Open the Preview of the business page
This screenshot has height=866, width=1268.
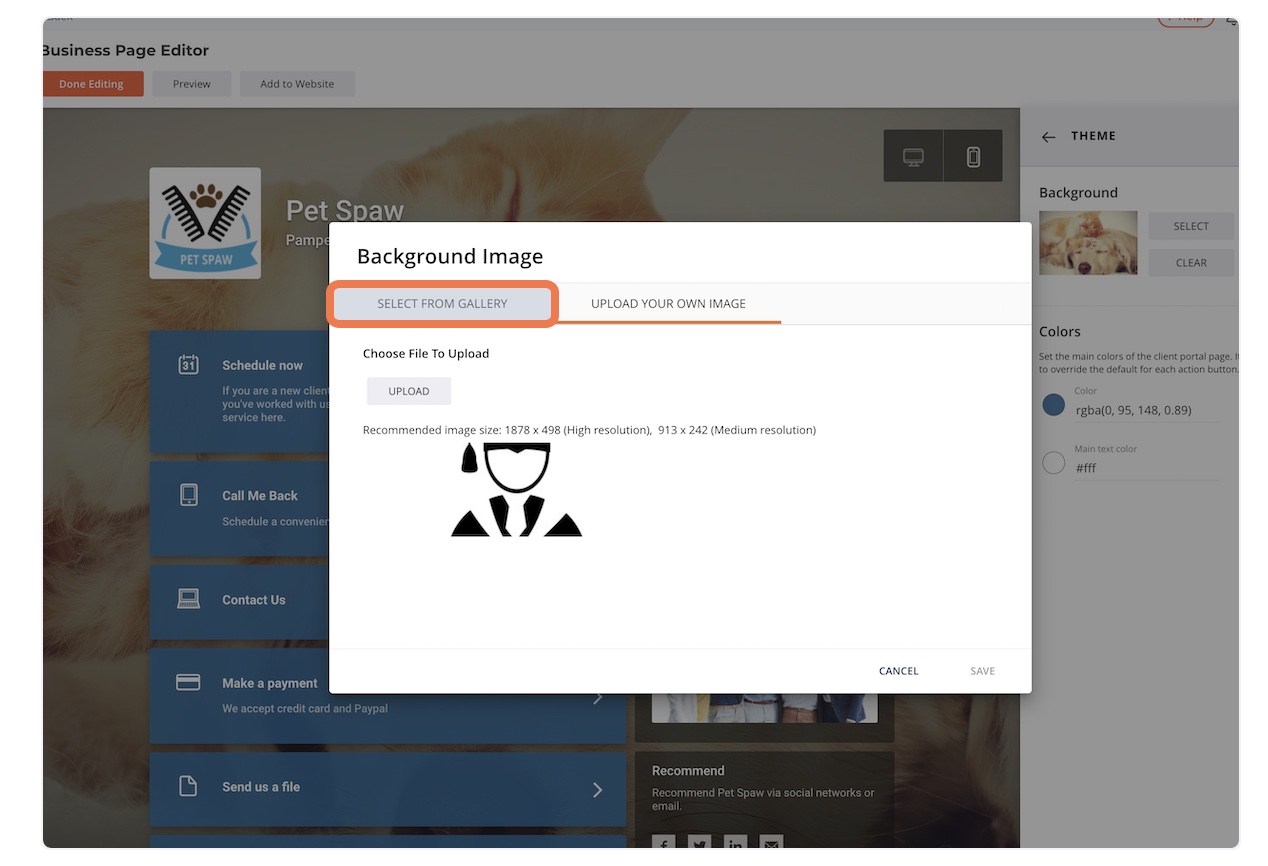192,84
